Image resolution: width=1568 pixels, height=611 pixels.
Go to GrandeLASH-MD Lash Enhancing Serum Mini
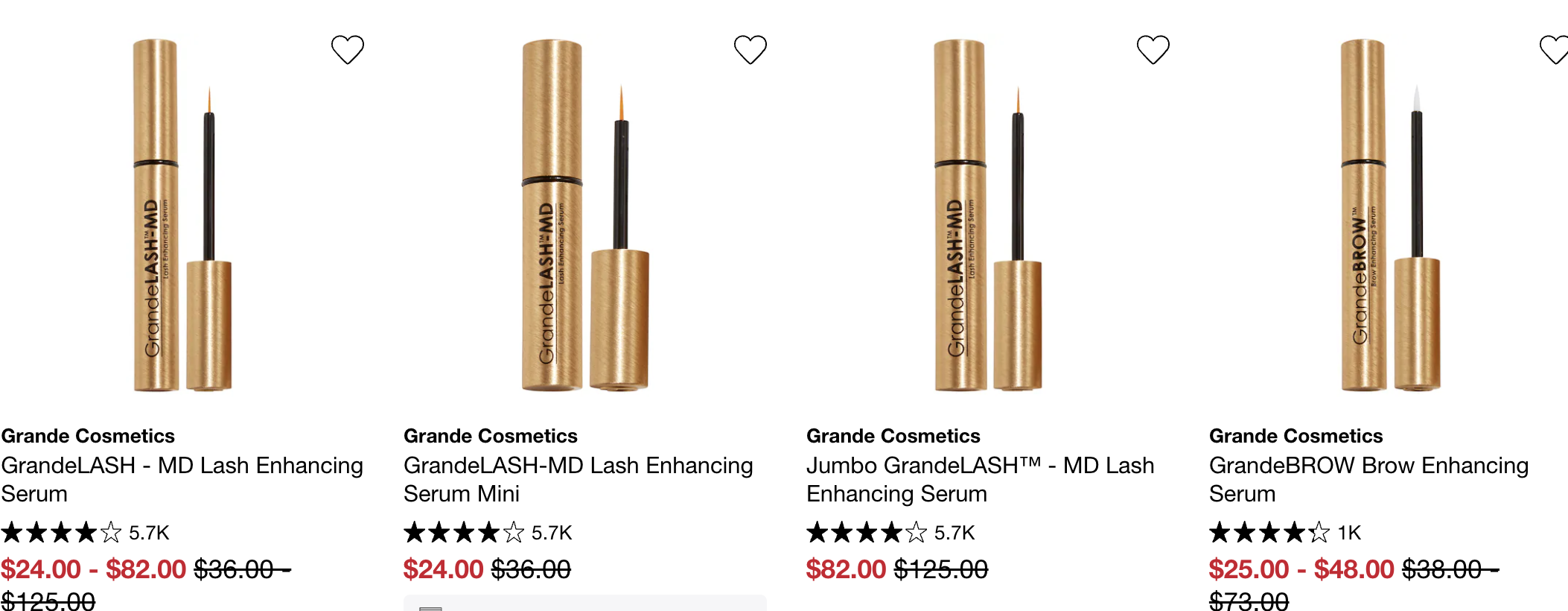(579, 479)
